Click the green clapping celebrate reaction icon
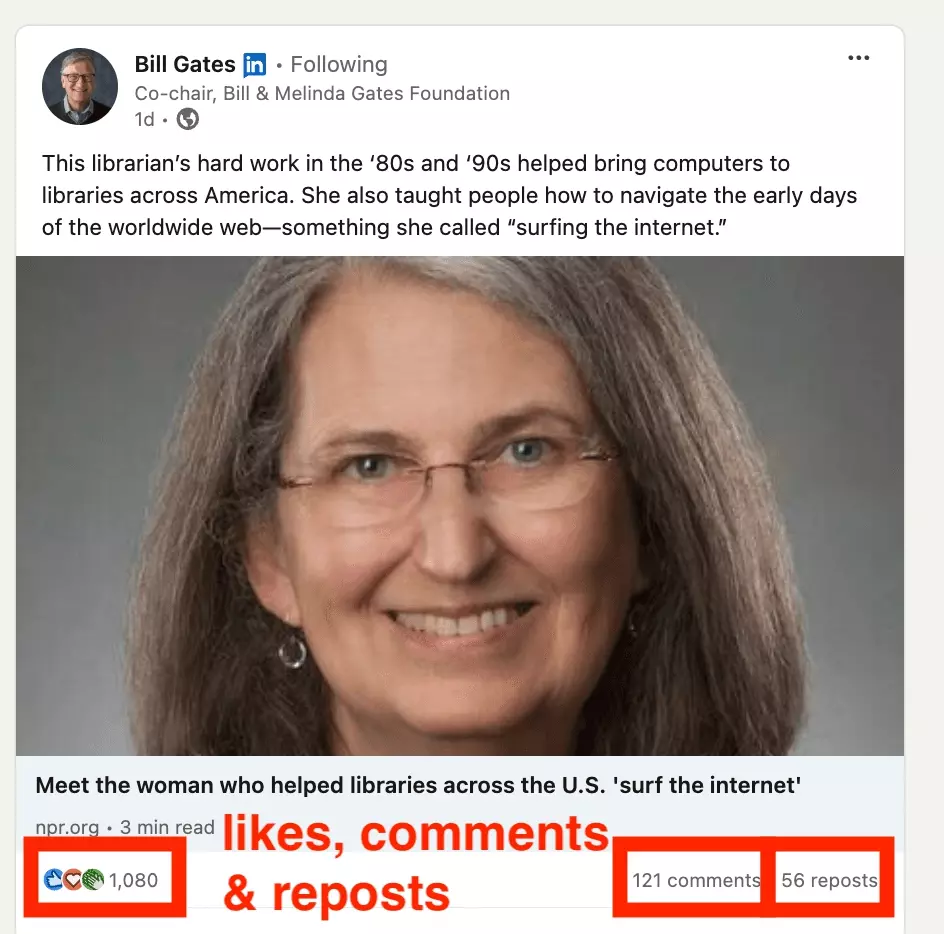944x934 pixels. click(x=92, y=880)
